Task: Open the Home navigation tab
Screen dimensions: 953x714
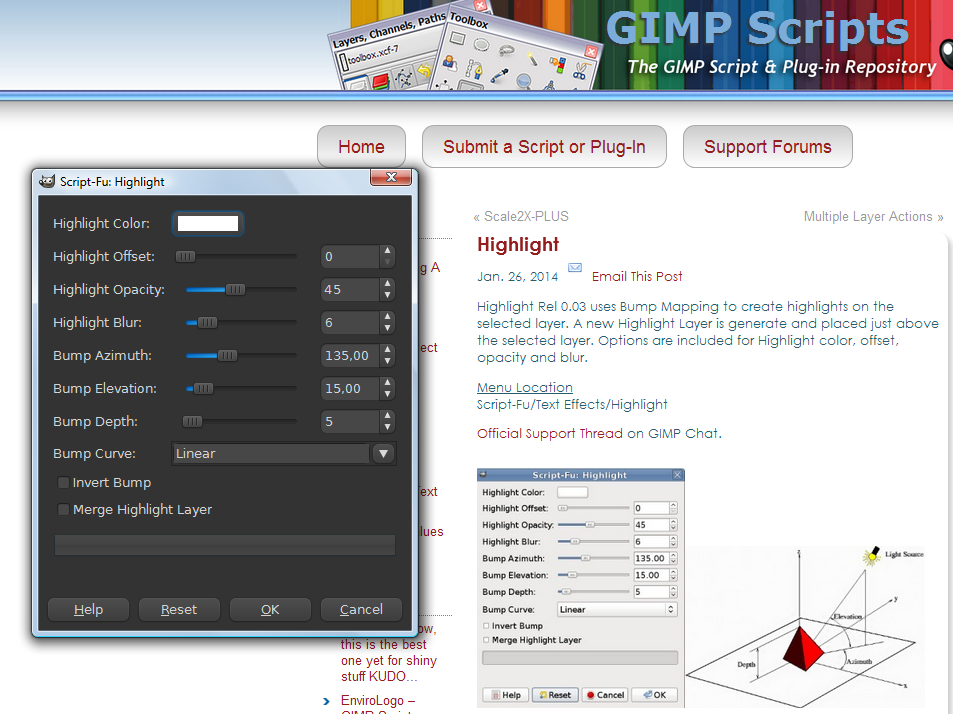Action: 362,146
